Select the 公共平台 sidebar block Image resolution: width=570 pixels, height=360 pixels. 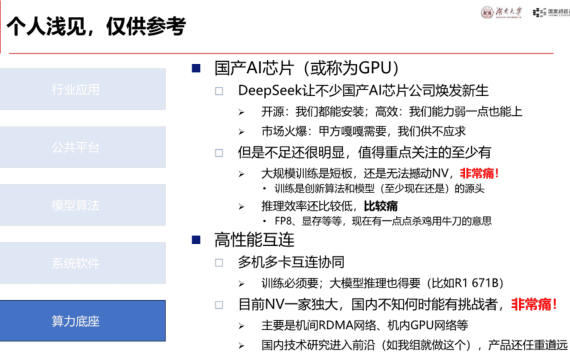pos(83,147)
